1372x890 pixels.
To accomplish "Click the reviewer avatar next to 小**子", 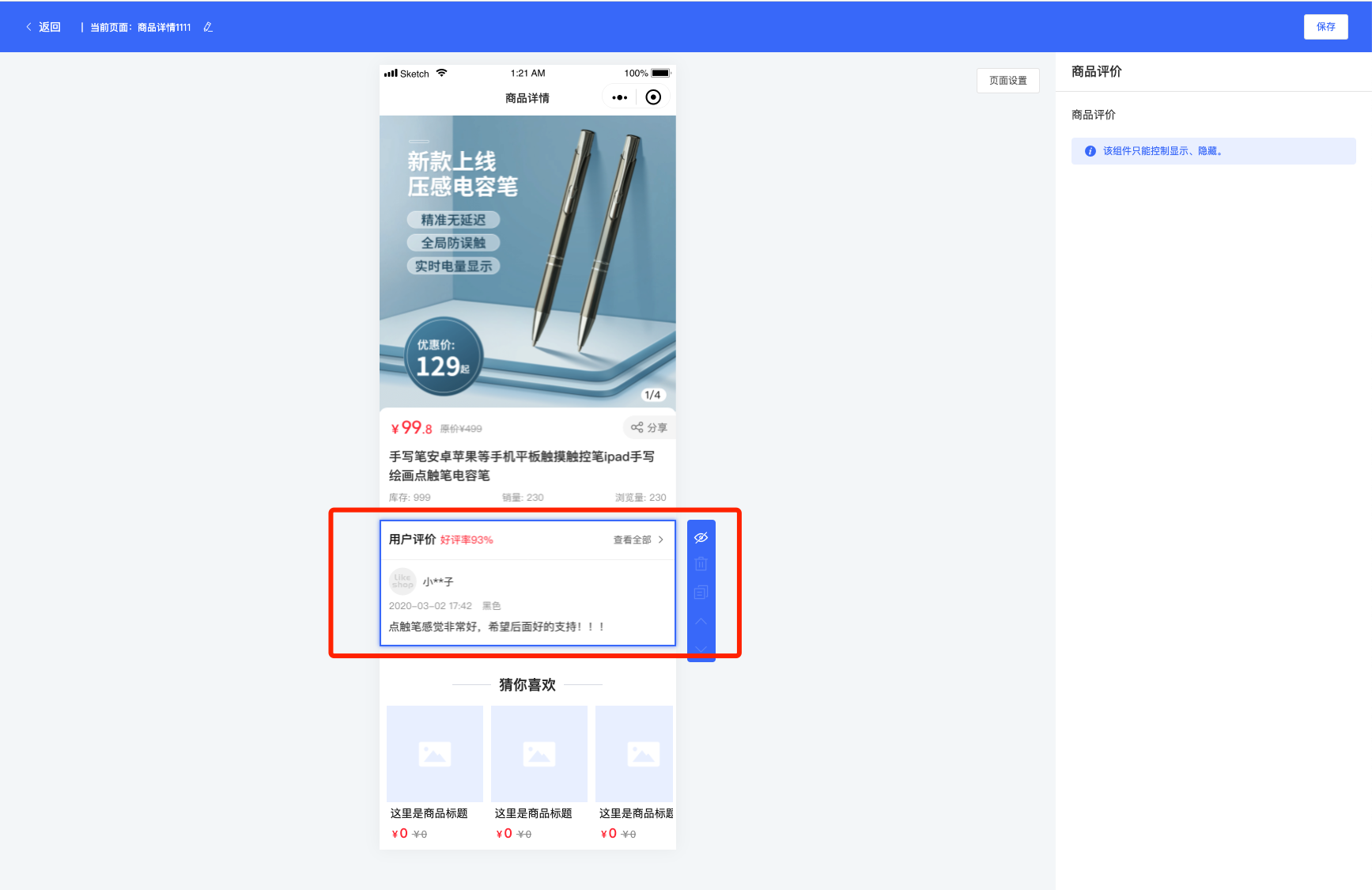I will (x=403, y=581).
